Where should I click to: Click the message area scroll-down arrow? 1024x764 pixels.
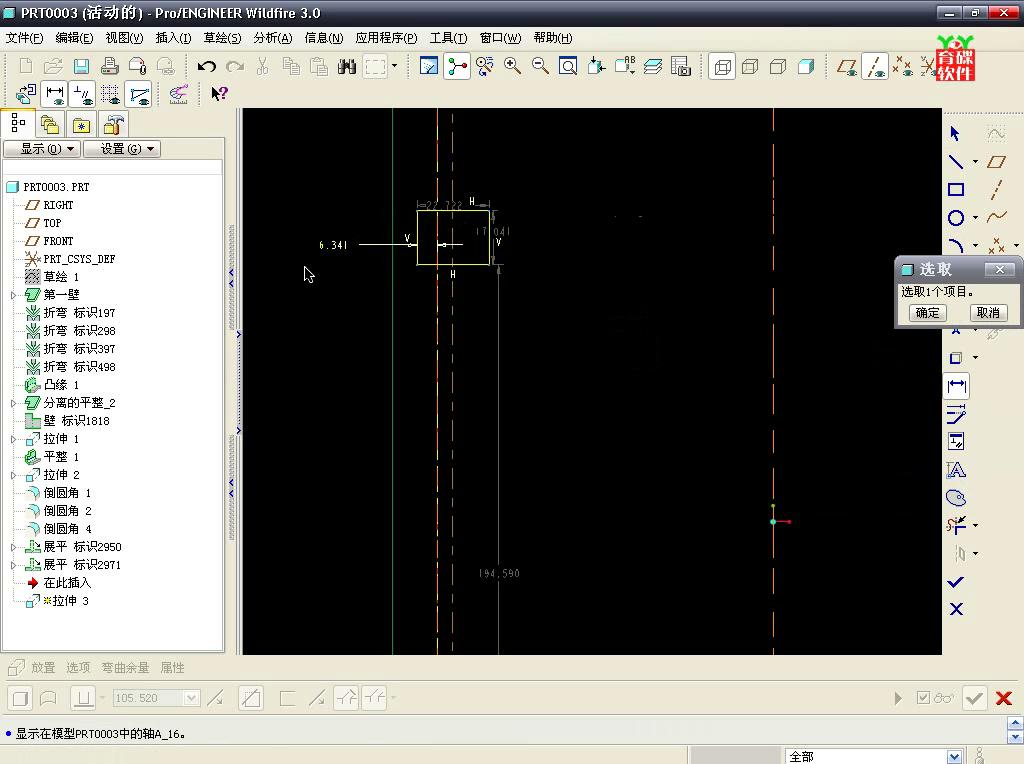pyautogui.click(x=1015, y=737)
